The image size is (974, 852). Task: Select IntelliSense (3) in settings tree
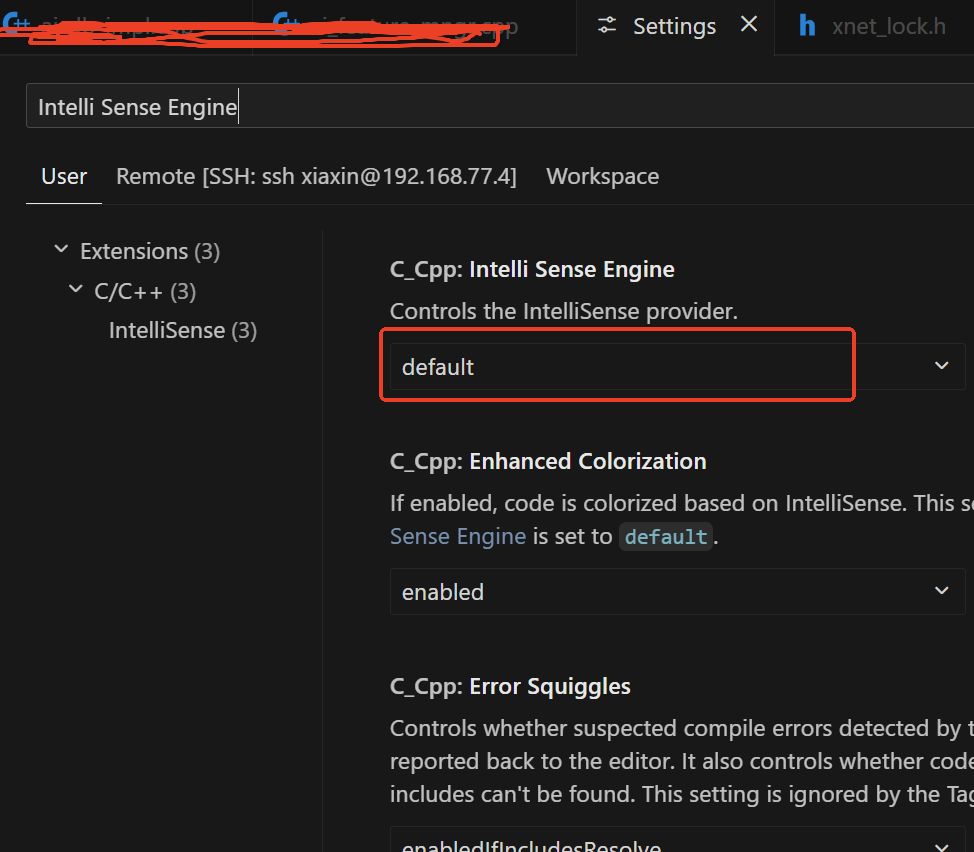pyautogui.click(x=183, y=330)
